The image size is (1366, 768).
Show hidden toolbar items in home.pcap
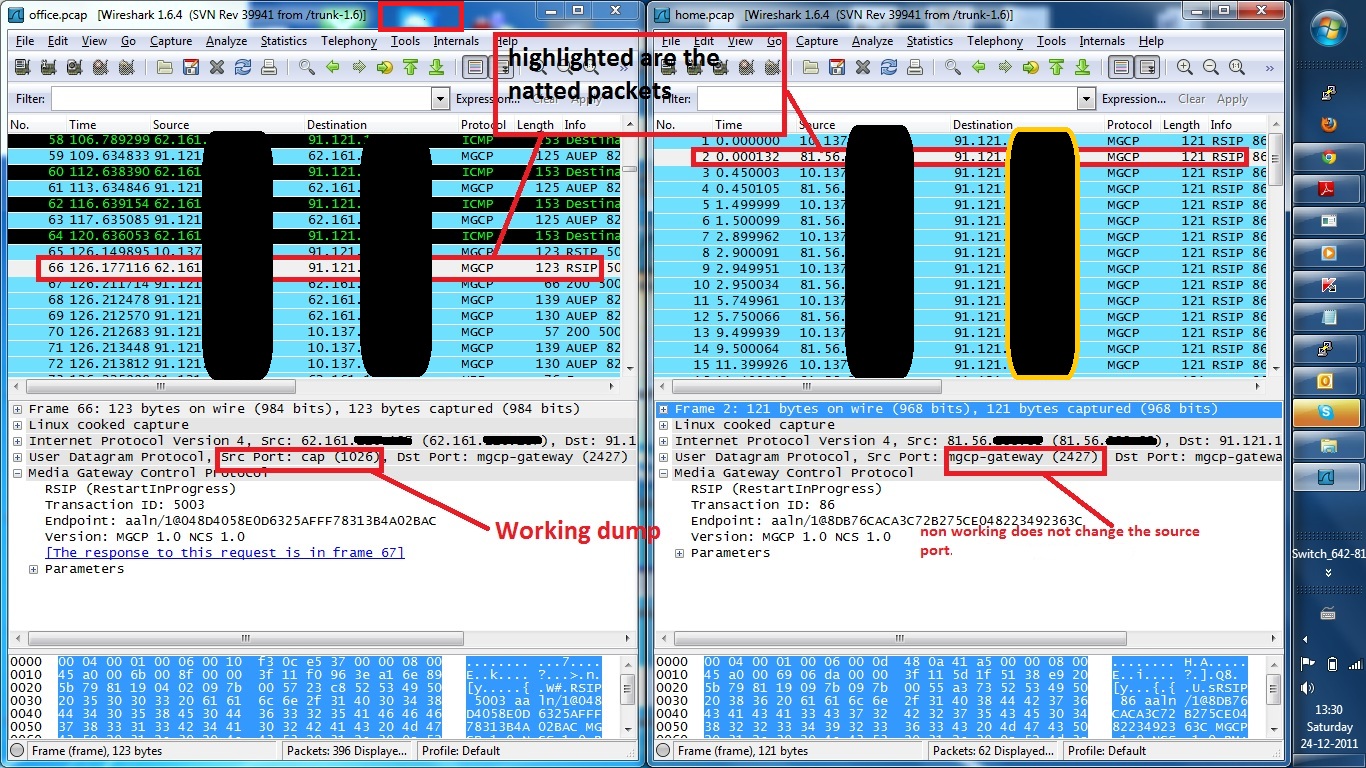[1270, 68]
